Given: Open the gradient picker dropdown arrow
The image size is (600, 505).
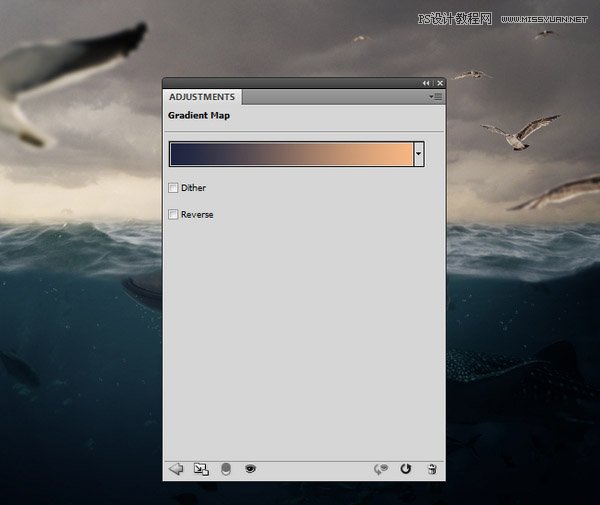Looking at the screenshot, I should click(x=419, y=154).
